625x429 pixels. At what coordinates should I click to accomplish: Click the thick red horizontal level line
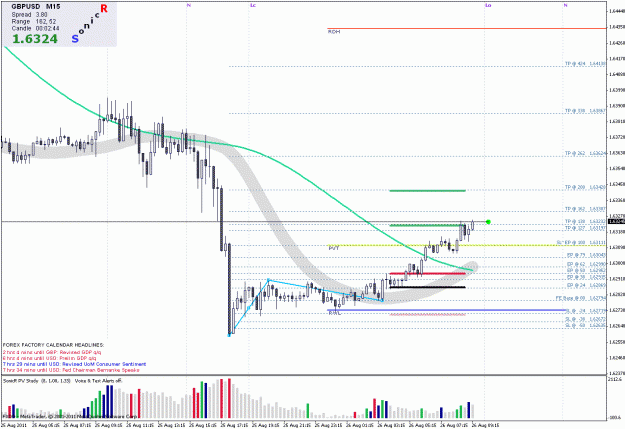[x=427, y=274]
